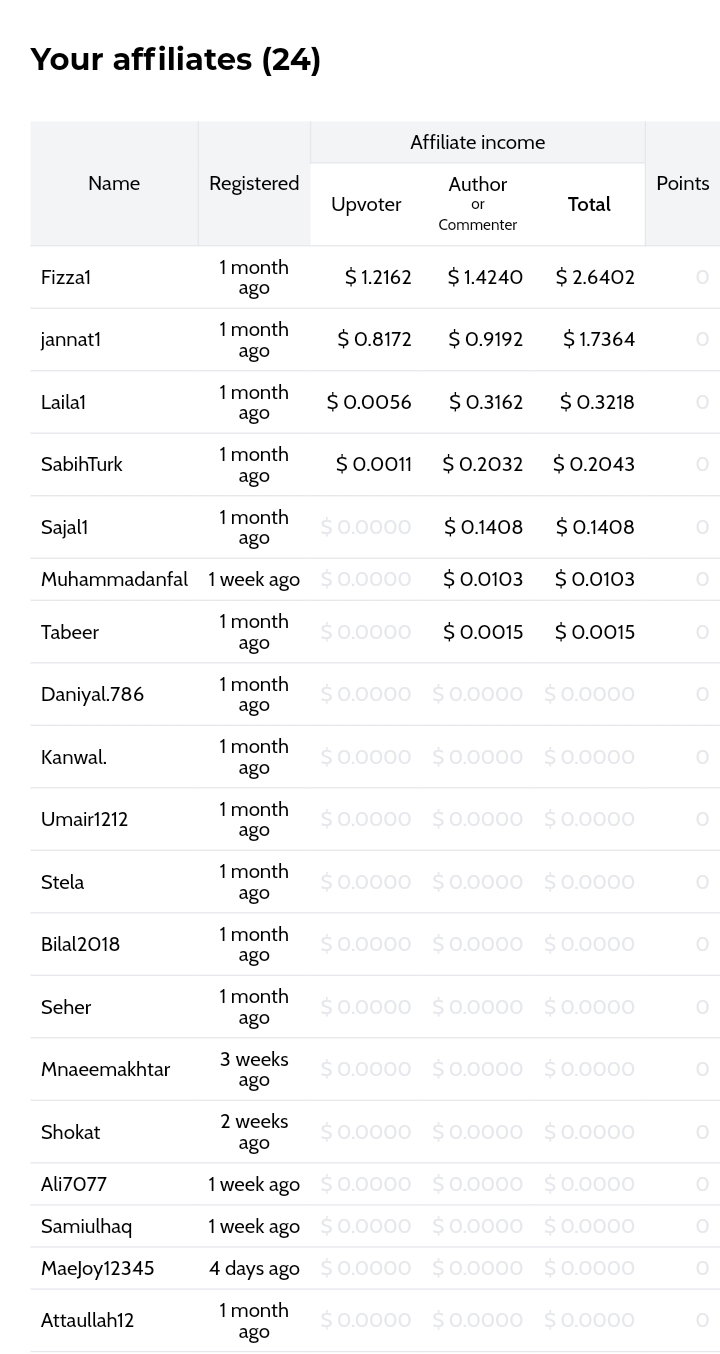Image resolution: width=720 pixels, height=1354 pixels.
Task: Select Sajal1's author income $ 0.1408
Action: tap(483, 527)
